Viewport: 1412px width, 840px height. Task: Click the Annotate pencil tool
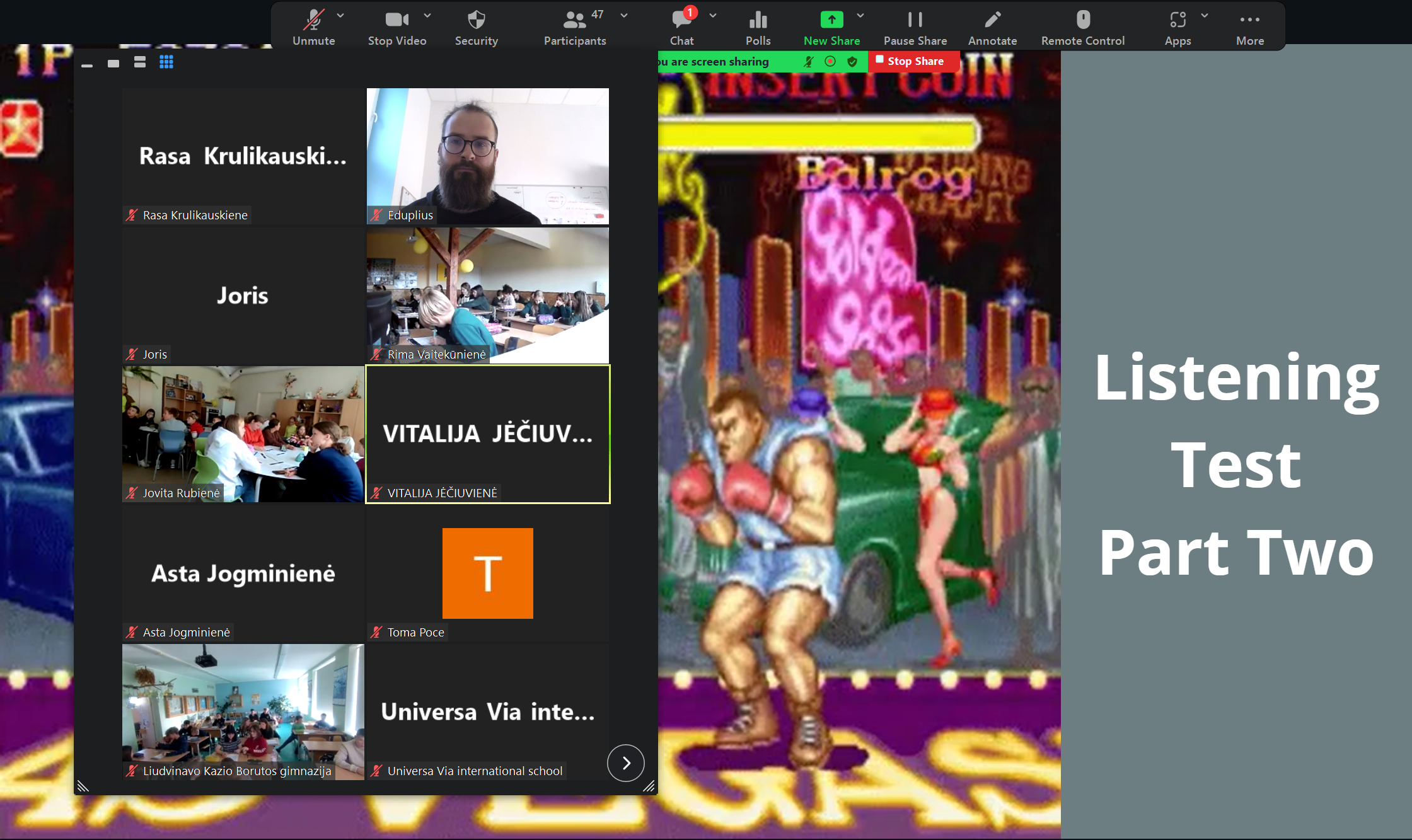(992, 20)
